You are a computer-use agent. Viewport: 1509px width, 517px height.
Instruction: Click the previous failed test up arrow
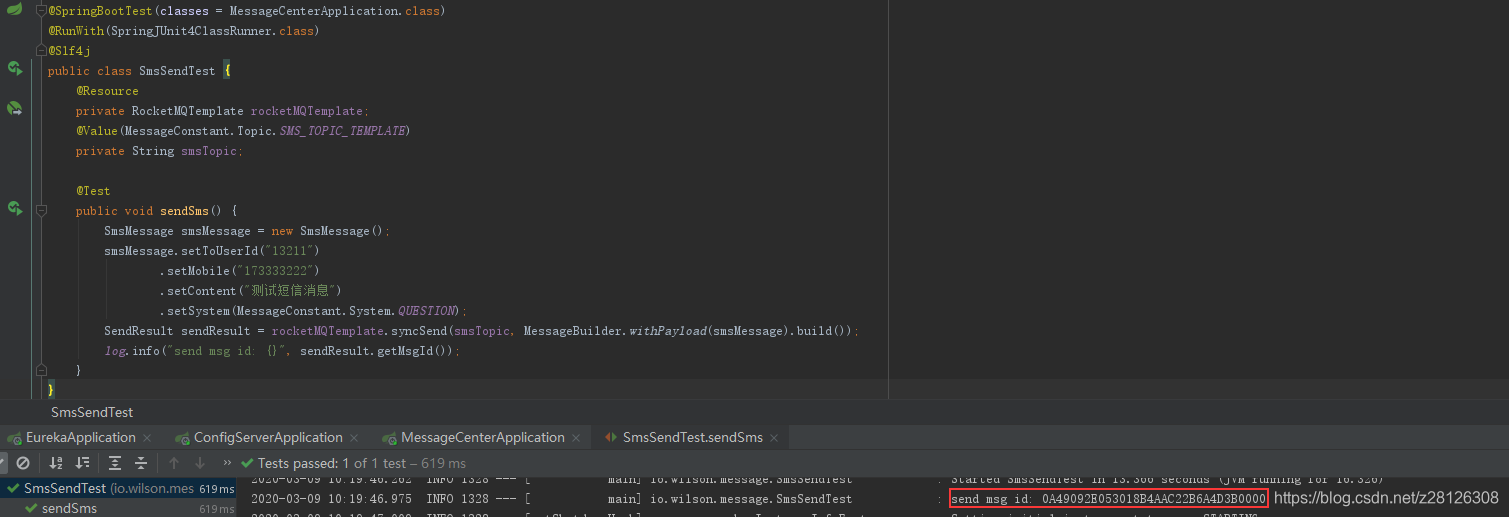coord(174,463)
